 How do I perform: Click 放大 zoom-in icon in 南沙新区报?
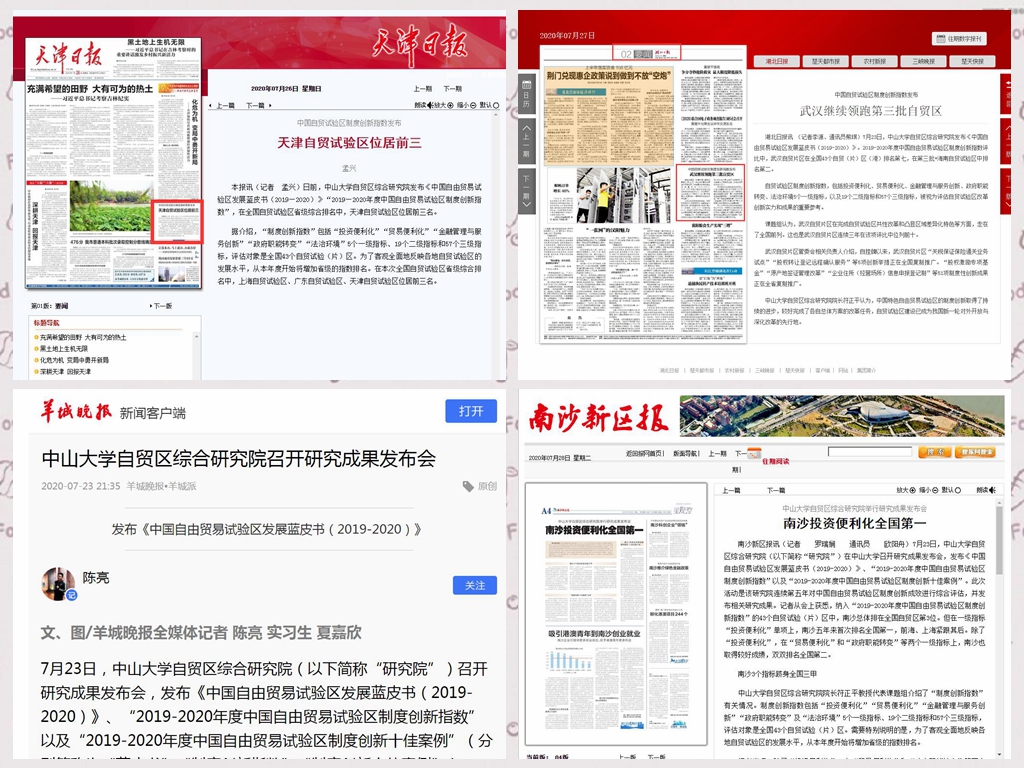(x=912, y=490)
